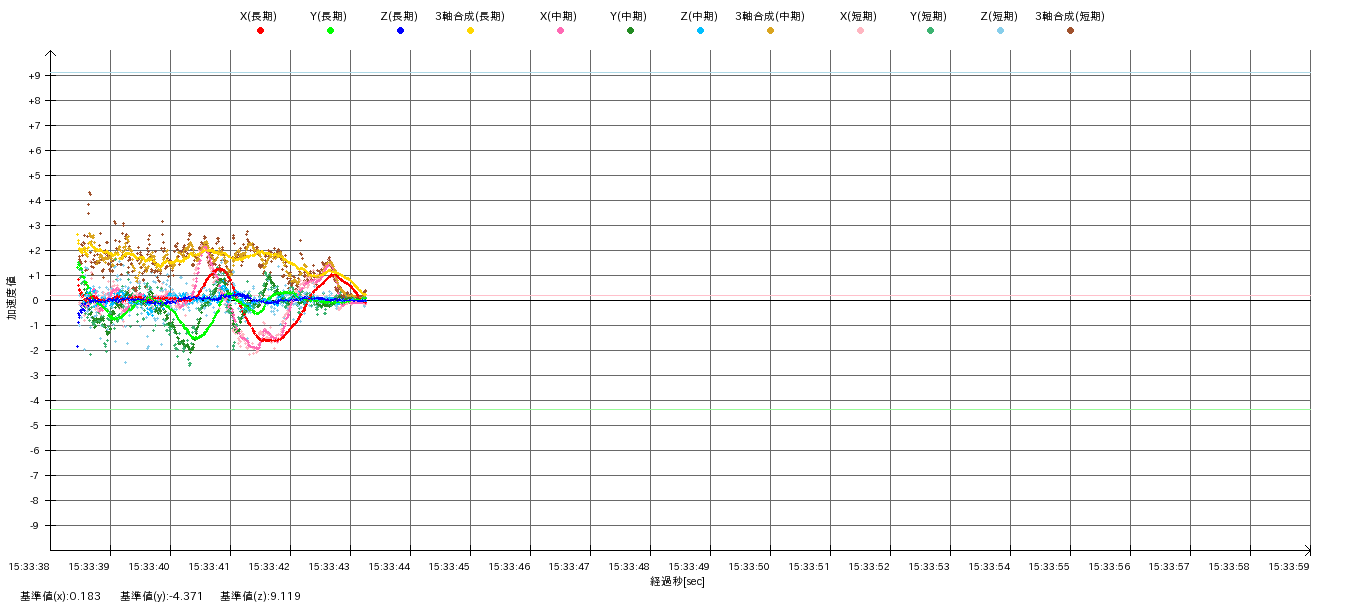This screenshot has width=1350, height=610.
Task: Select the 3軸合成(中期) legend label text
Action: tap(770, 16)
